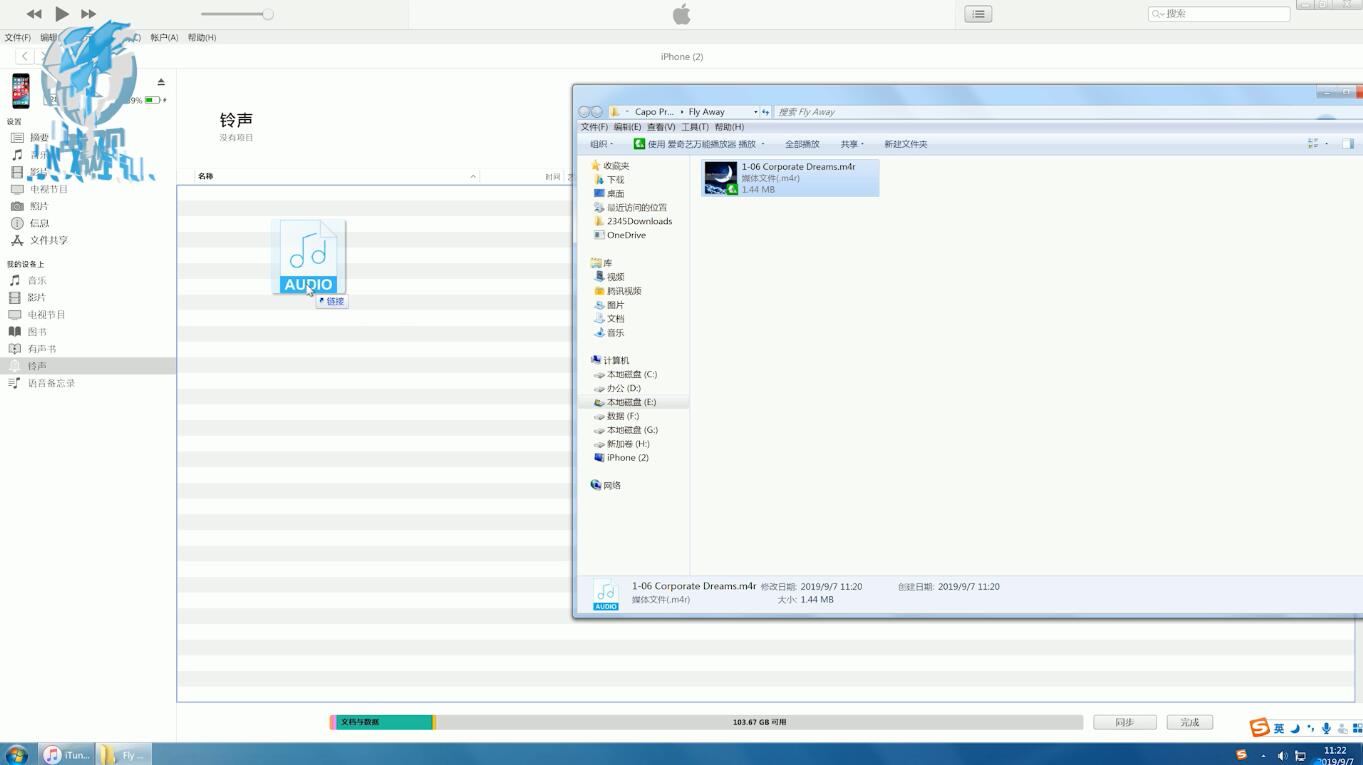
Task: Open 摘要 summary in iTunes settings sidebar
Action: 39,138
